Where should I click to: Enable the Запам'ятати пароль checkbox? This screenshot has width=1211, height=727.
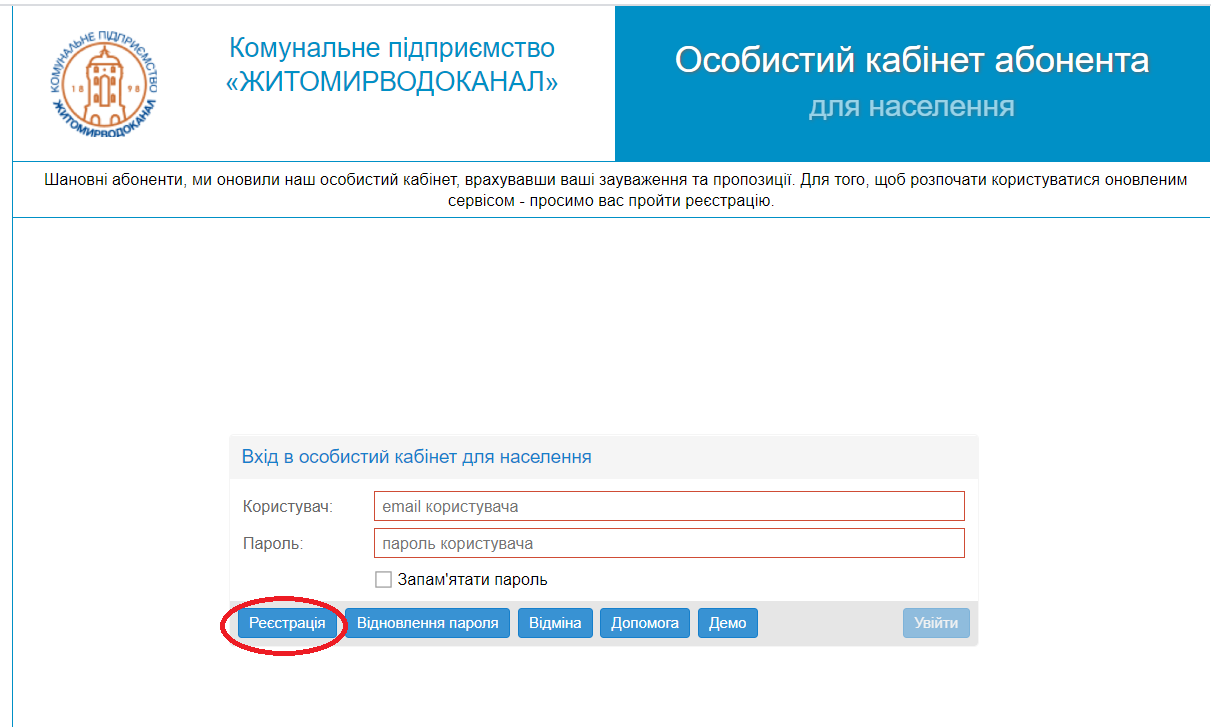(383, 580)
